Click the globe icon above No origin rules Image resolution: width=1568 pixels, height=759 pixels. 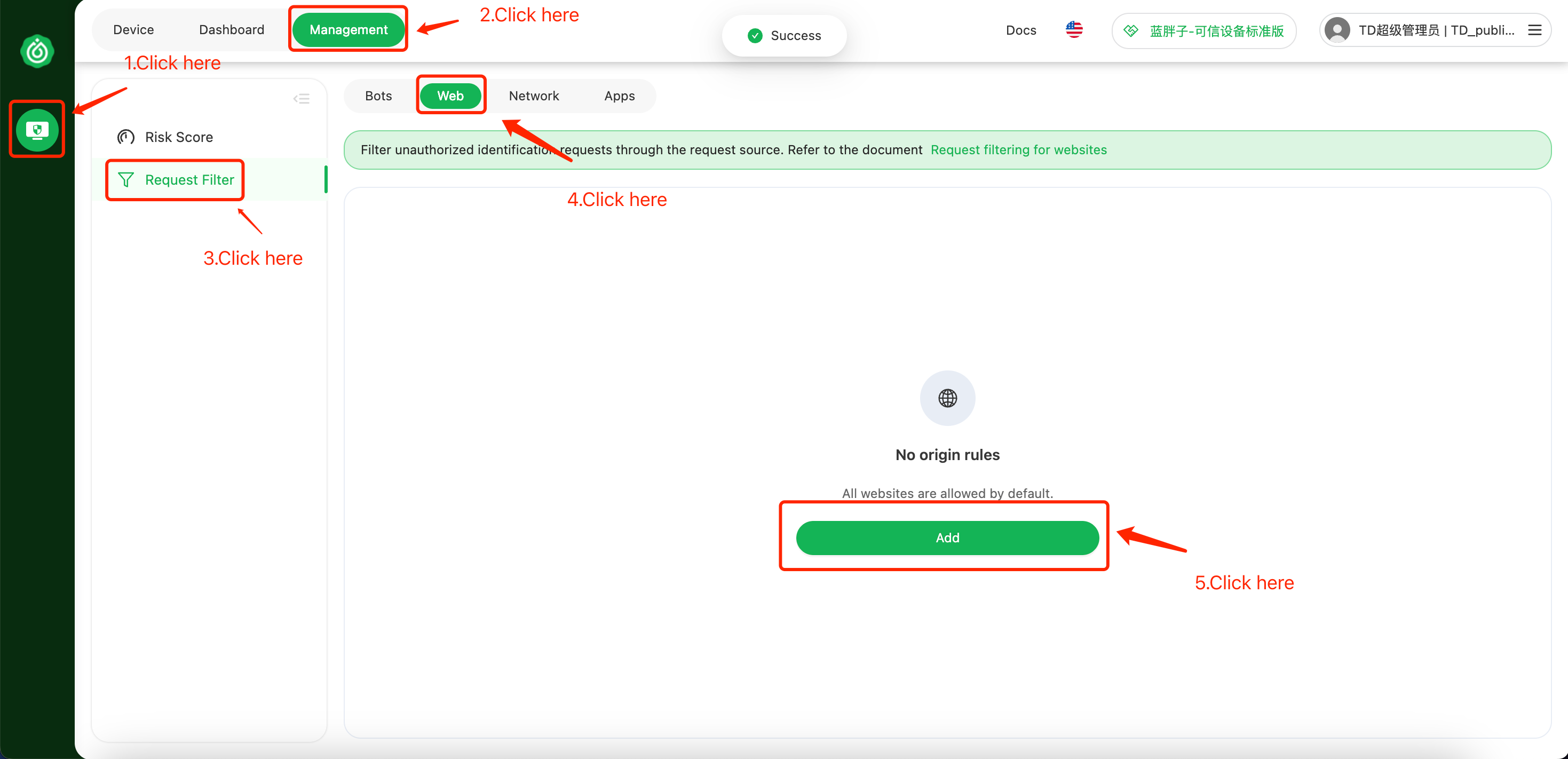[x=948, y=398]
